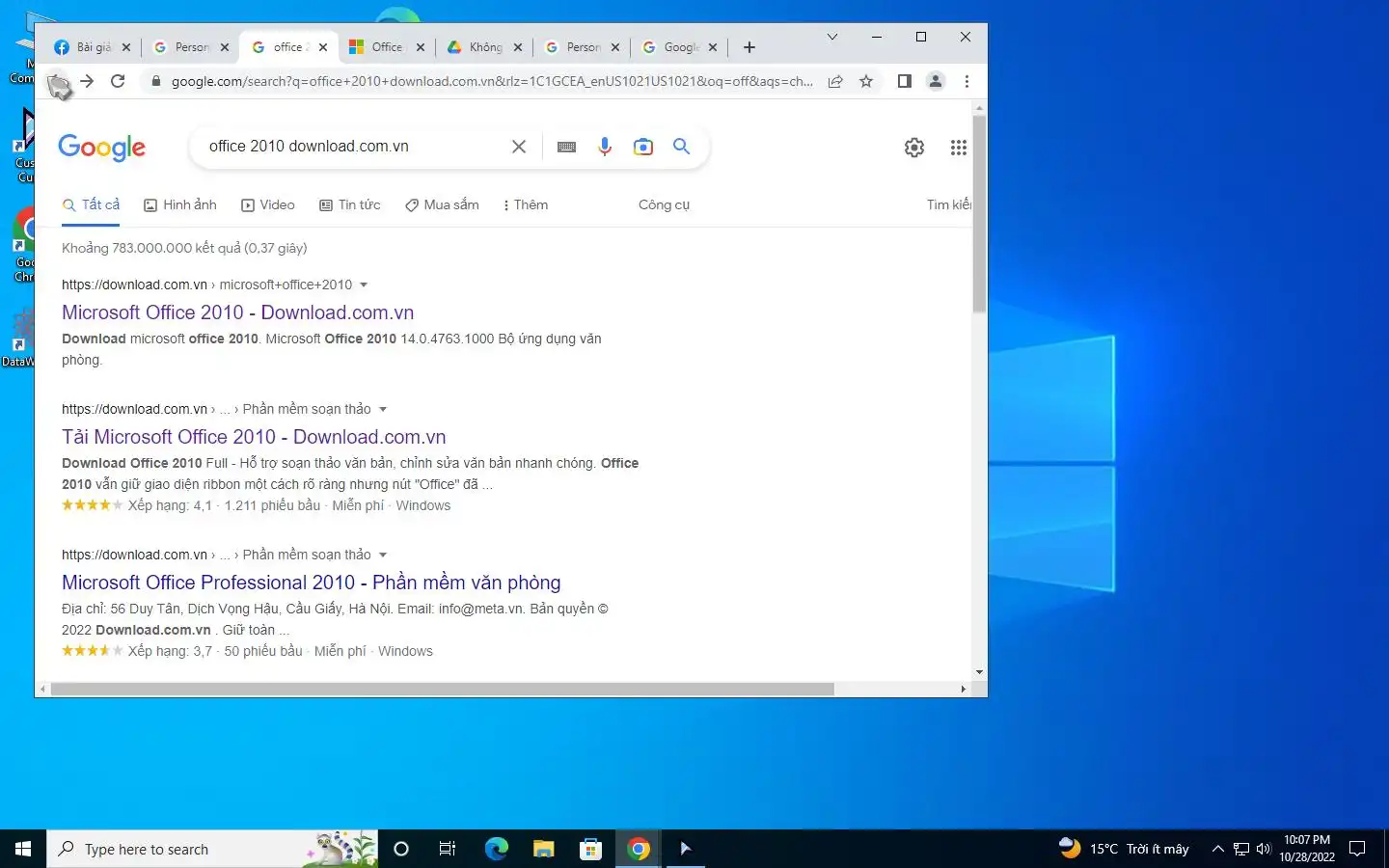The height and width of the screenshot is (868, 1389).
Task: Select the Video results filter
Action: [x=268, y=204]
